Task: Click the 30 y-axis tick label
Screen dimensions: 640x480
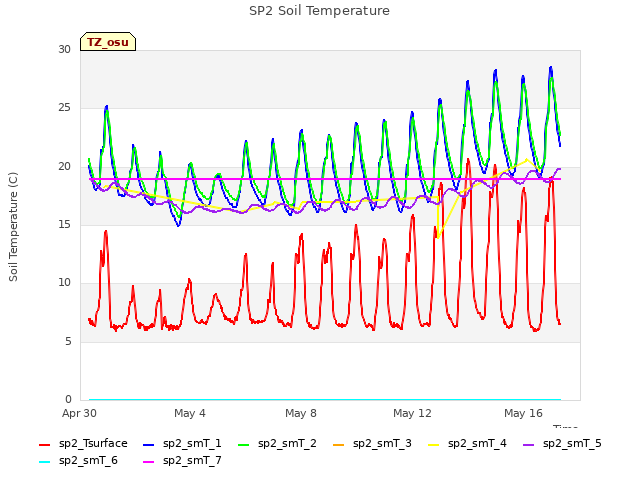Action: tap(64, 49)
